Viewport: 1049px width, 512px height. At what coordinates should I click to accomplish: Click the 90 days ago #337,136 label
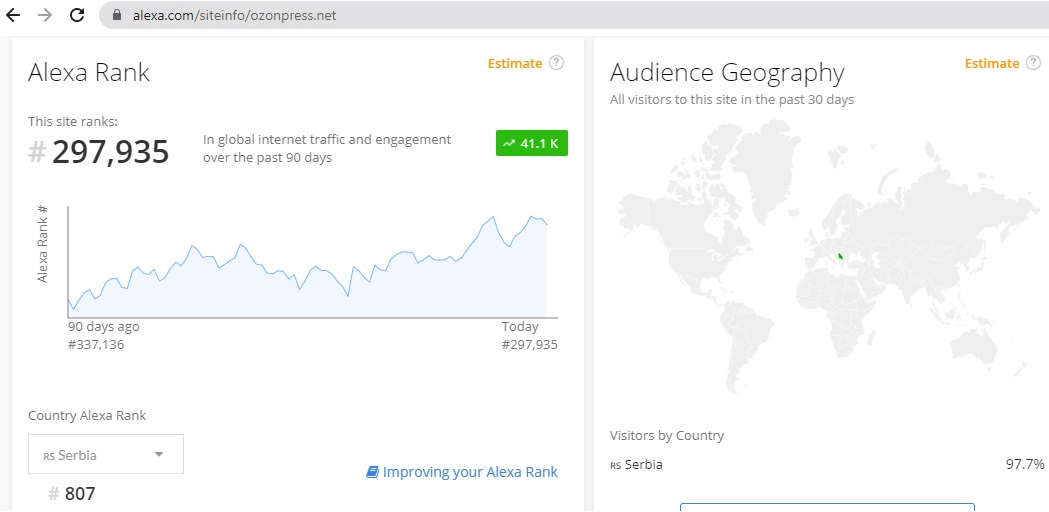104,335
